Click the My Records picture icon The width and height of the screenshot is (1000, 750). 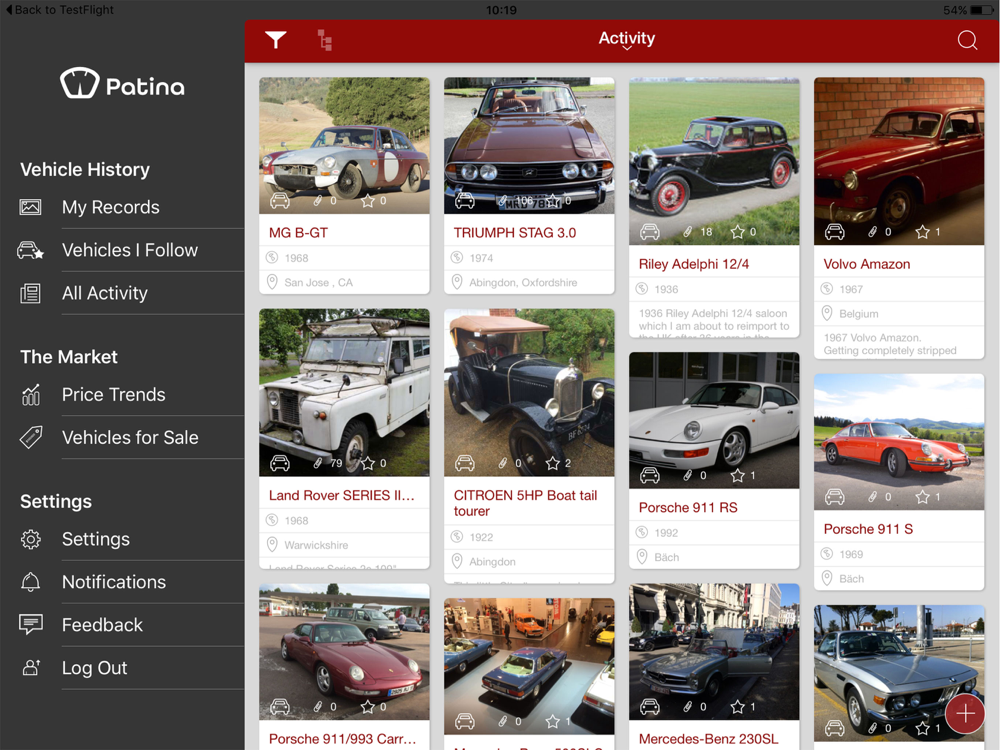[x=31, y=207]
